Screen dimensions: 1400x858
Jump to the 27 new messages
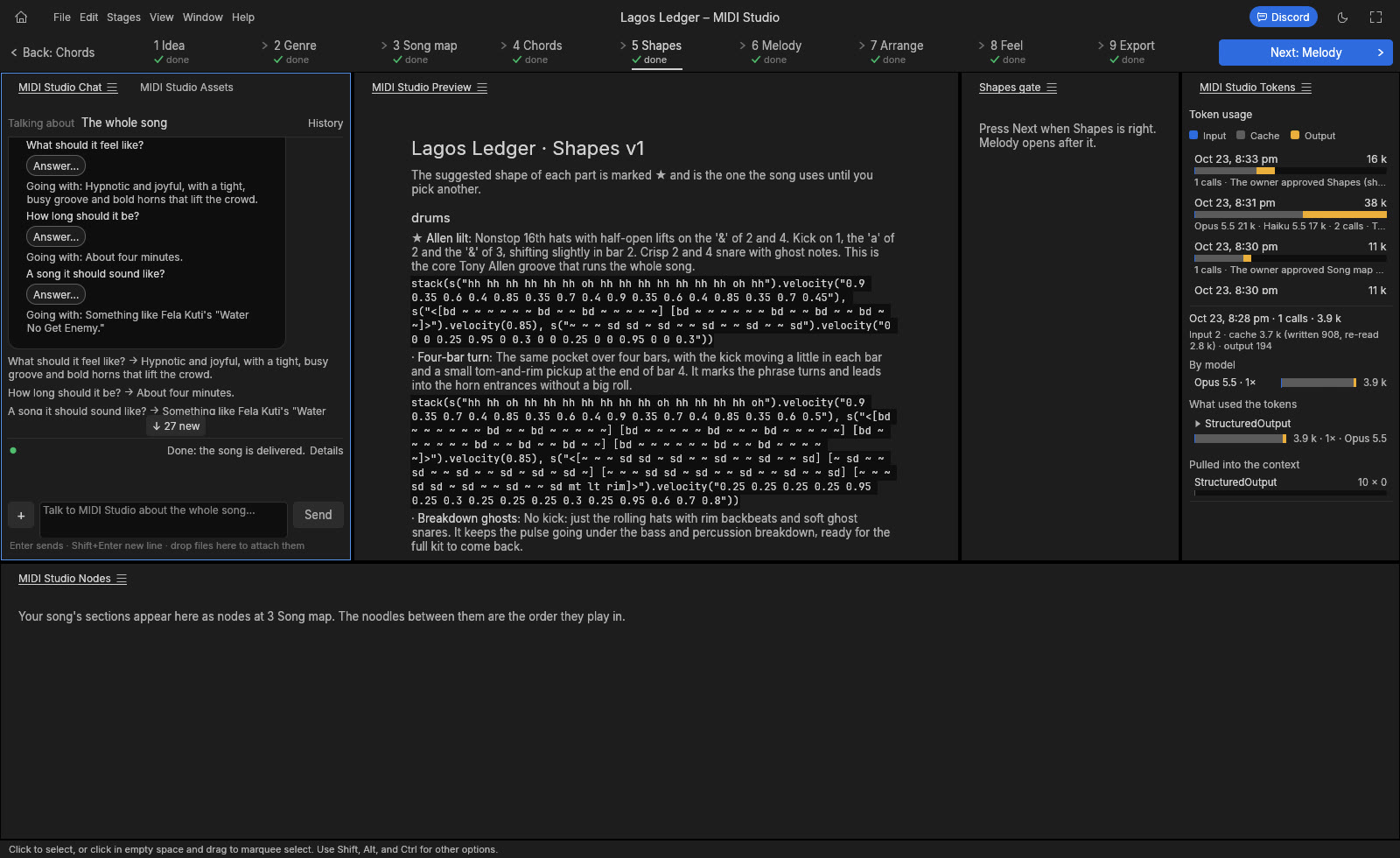[x=176, y=426]
